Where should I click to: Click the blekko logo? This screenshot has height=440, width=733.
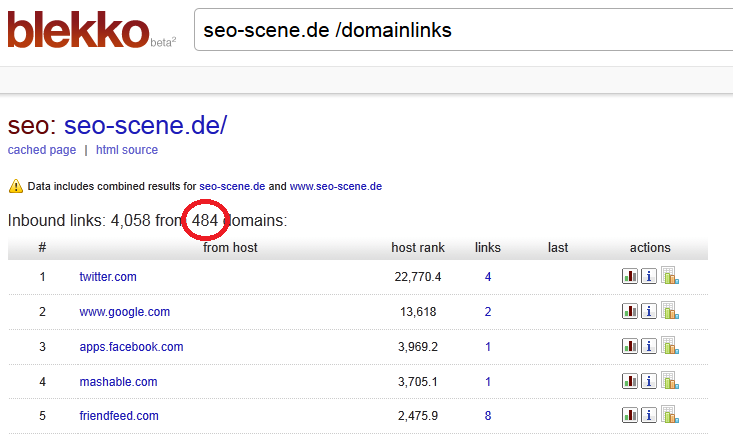click(78, 30)
